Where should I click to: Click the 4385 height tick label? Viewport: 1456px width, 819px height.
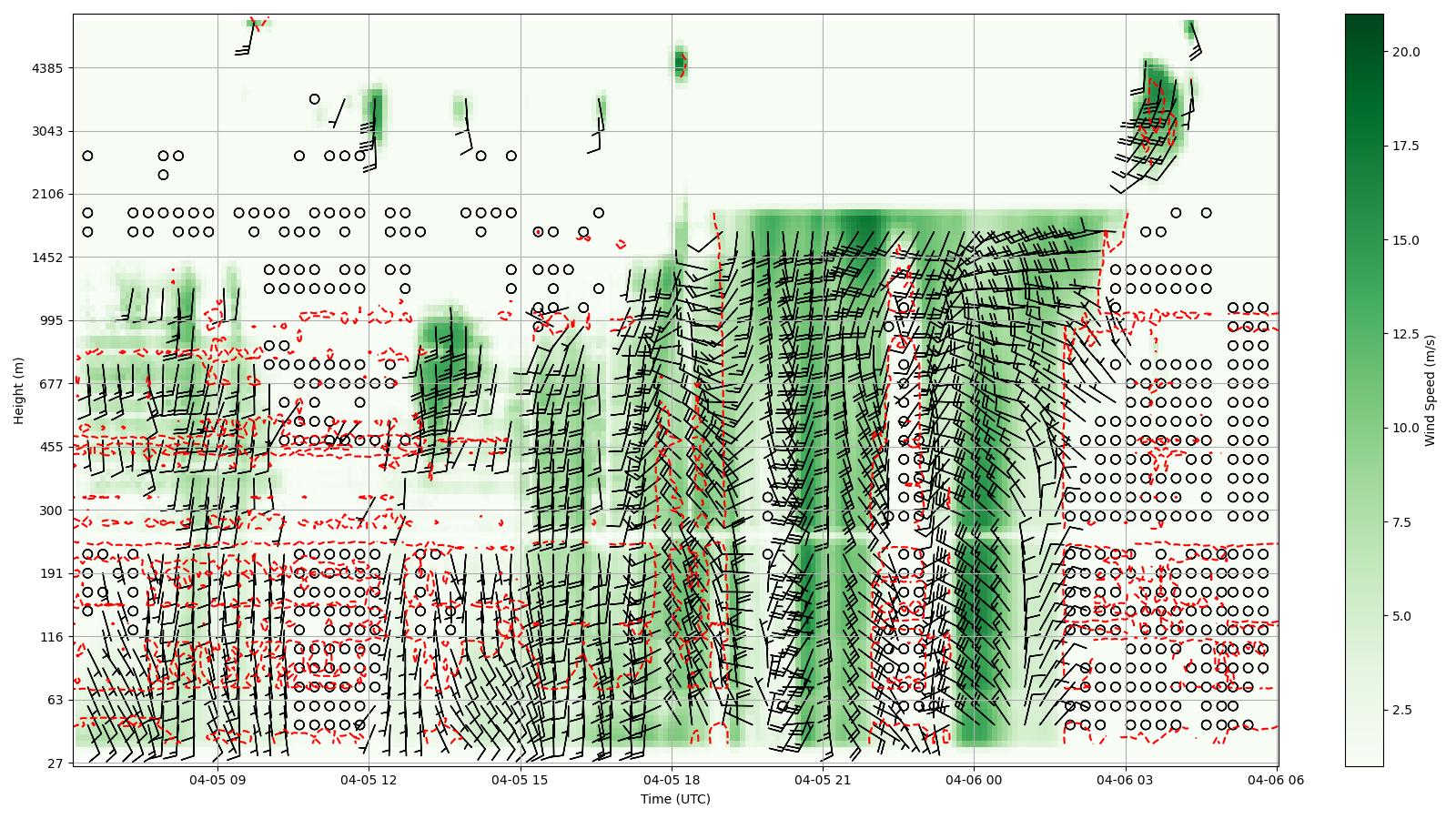[x=46, y=68]
